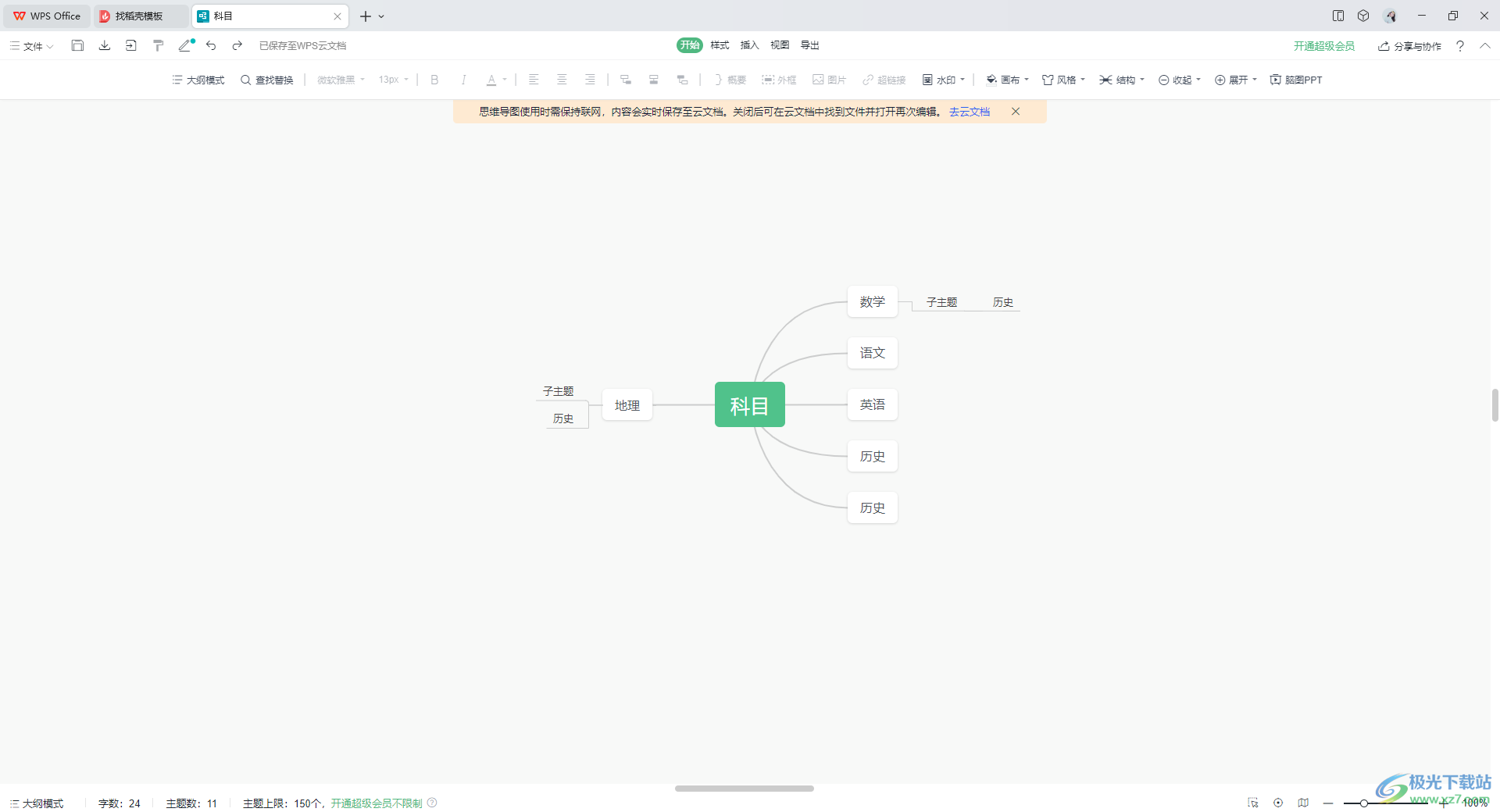Switch to the 找稻壳模板 tab
The image size is (1500, 812).
(141, 16)
